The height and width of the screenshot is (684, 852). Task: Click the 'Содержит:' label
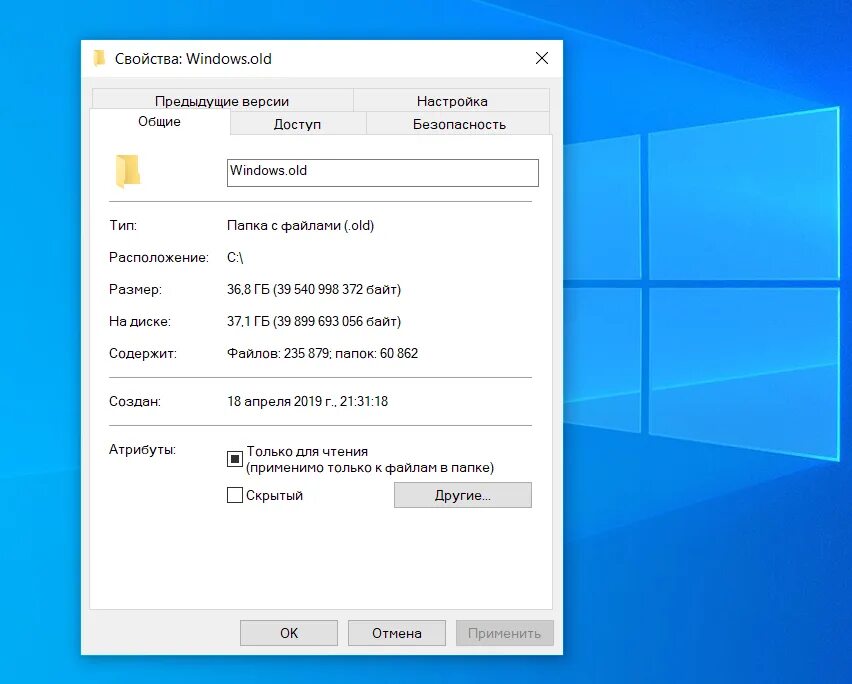coord(143,354)
